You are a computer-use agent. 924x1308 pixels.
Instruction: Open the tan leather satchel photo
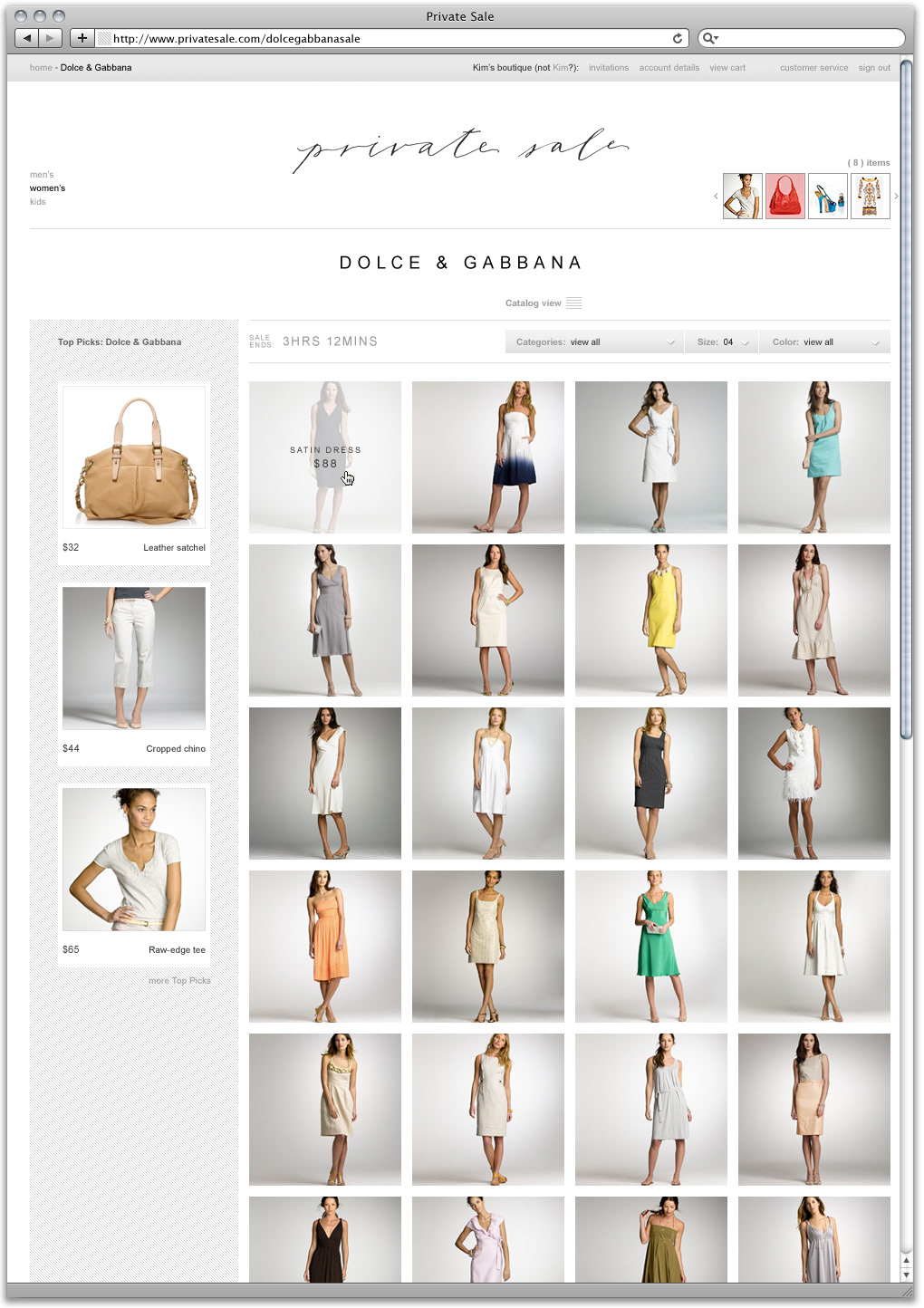coord(134,457)
